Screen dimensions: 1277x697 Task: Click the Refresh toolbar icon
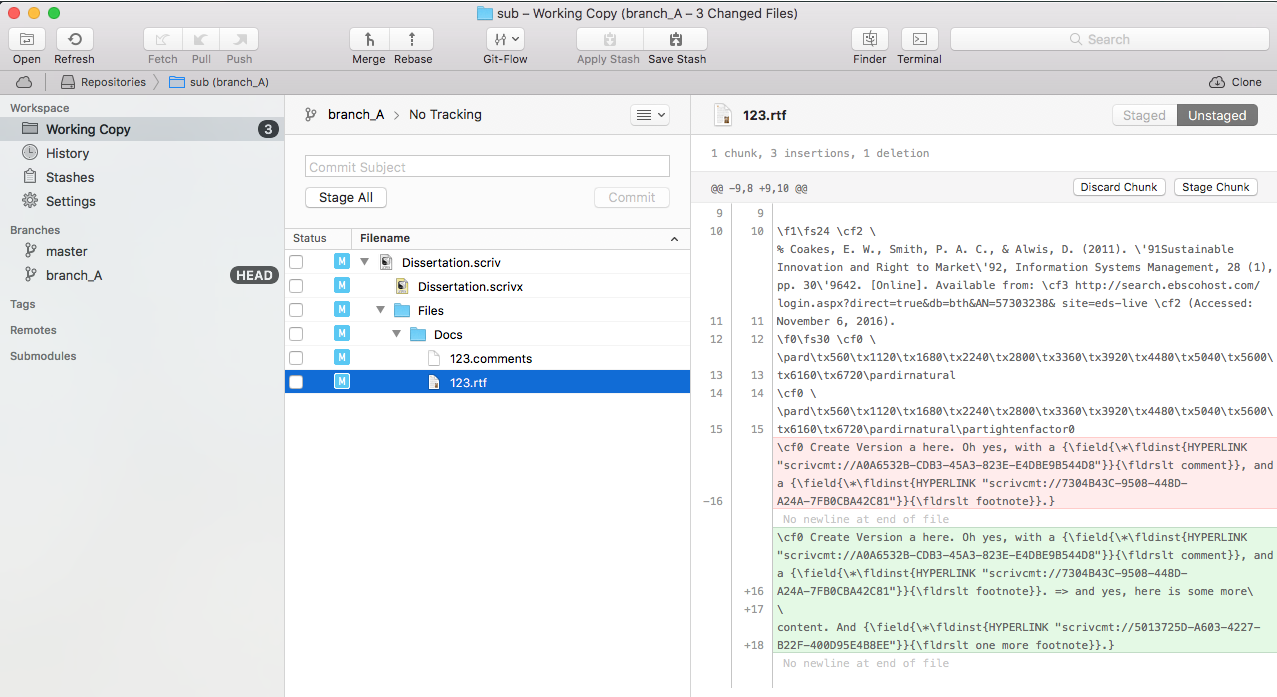point(74,40)
